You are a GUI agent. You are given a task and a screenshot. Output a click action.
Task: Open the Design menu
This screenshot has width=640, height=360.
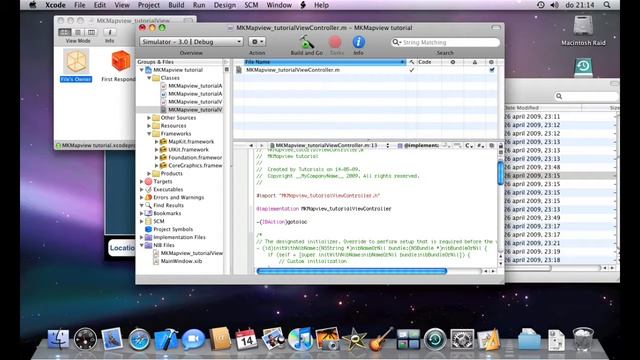tap(224, 5)
